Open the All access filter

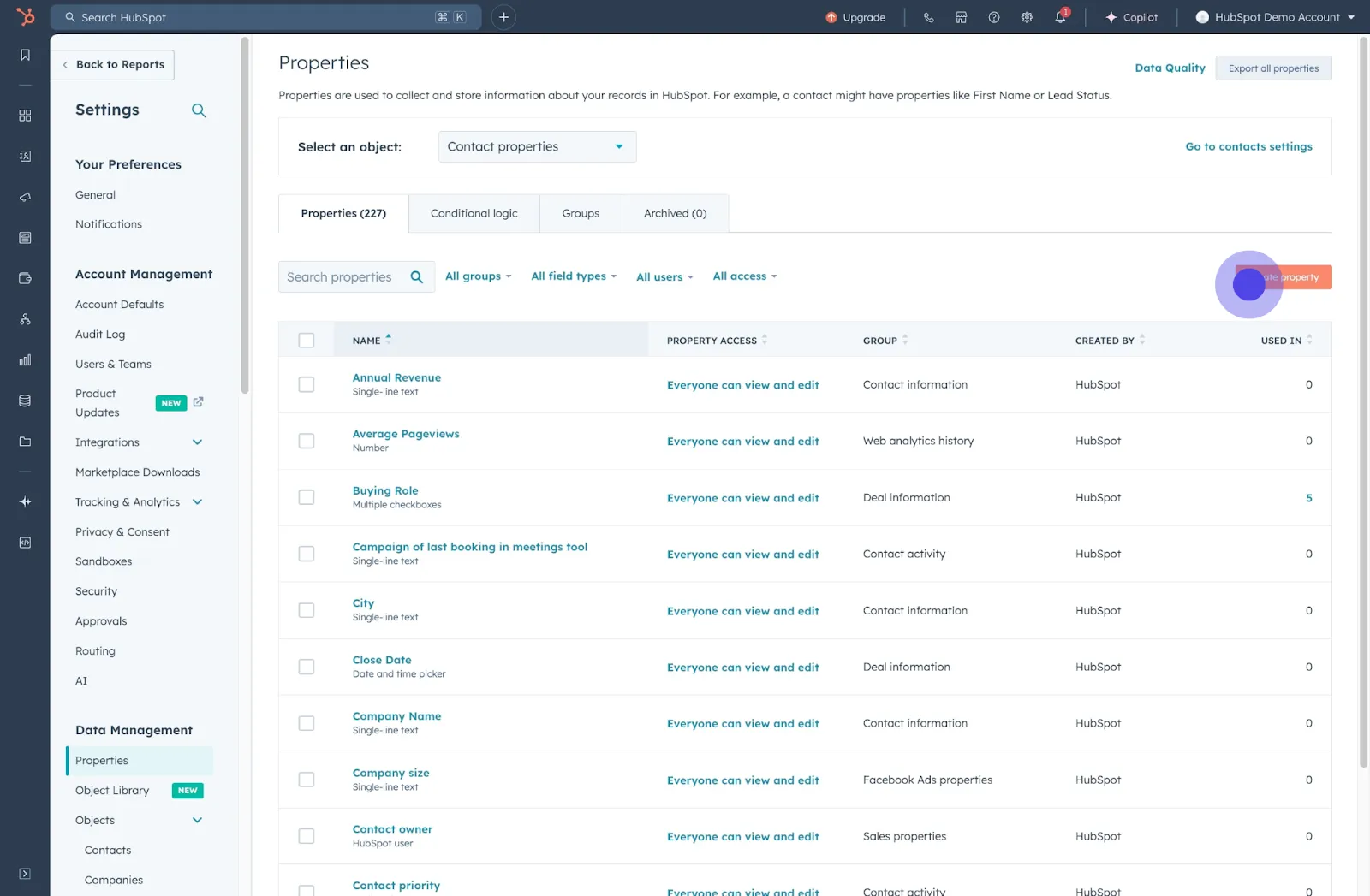pyautogui.click(x=745, y=276)
